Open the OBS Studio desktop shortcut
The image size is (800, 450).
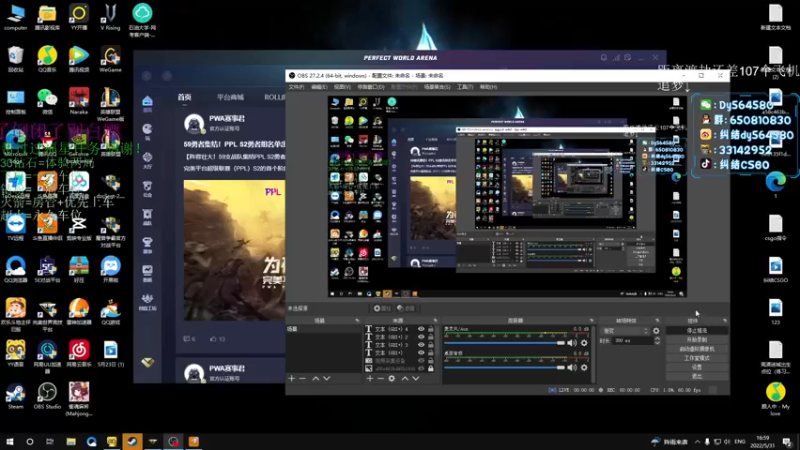tap(47, 396)
